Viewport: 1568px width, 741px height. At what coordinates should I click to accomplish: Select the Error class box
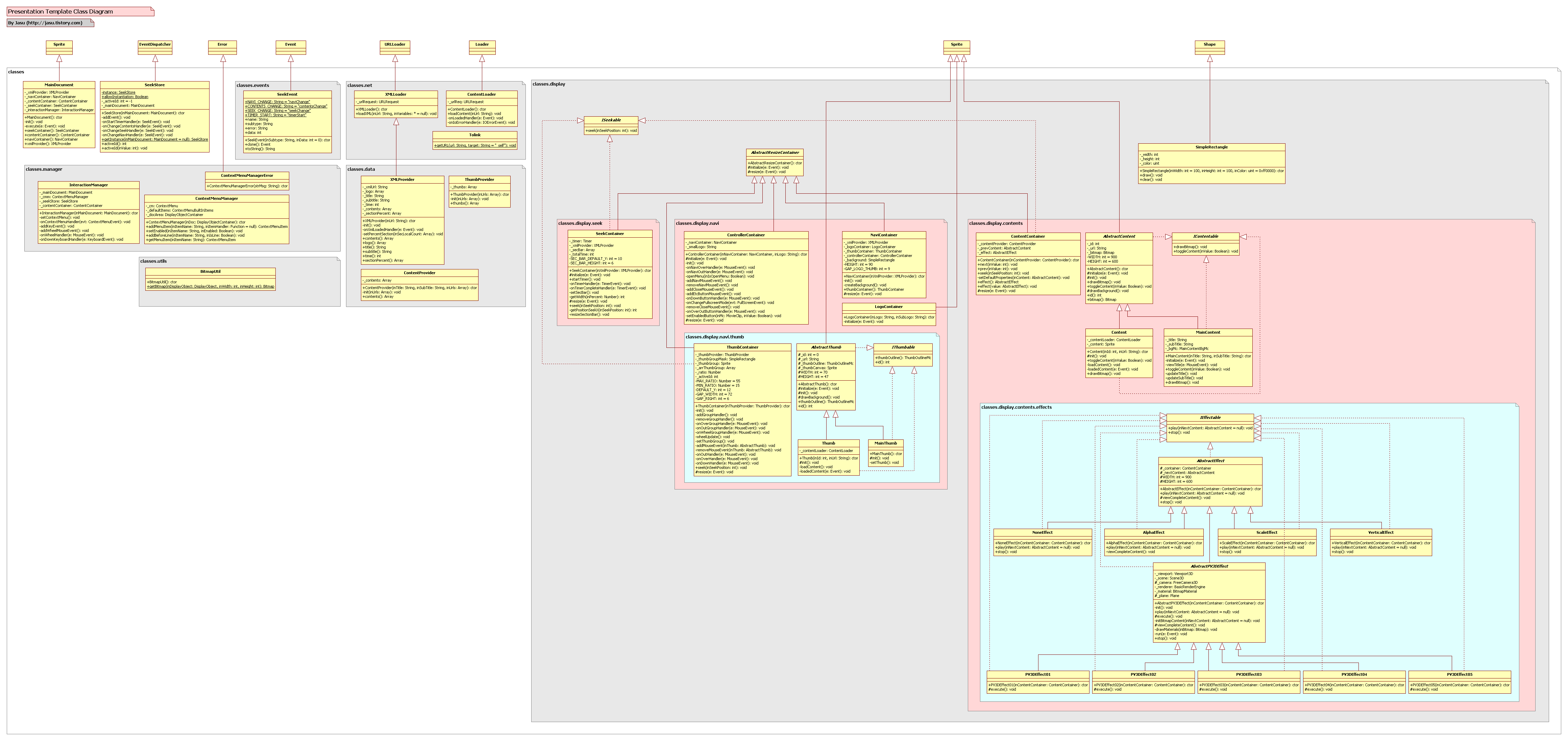[x=222, y=47]
